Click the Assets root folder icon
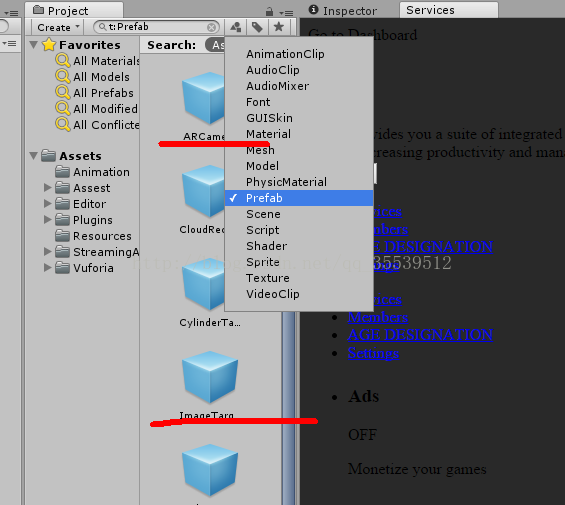The image size is (565, 505). [x=48, y=156]
